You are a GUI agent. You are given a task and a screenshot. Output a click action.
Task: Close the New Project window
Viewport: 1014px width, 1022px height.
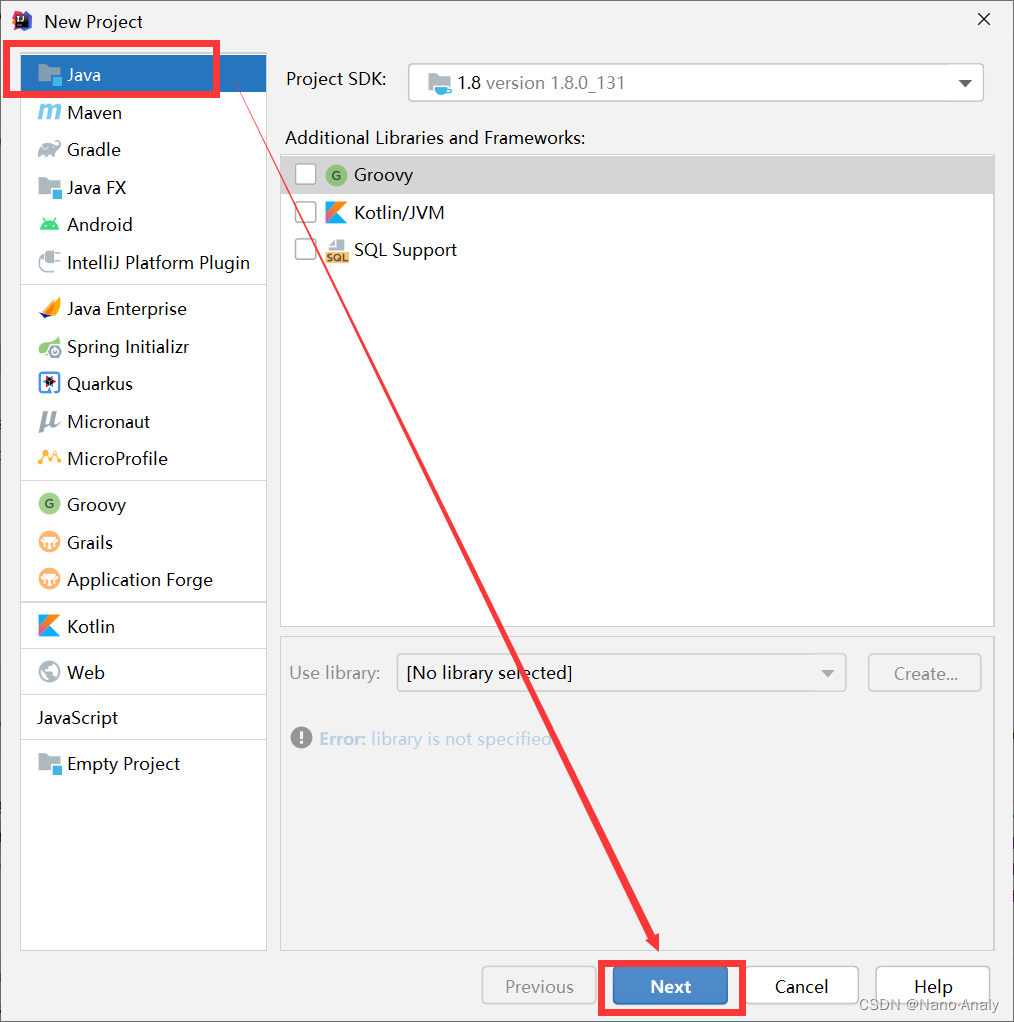click(x=984, y=20)
